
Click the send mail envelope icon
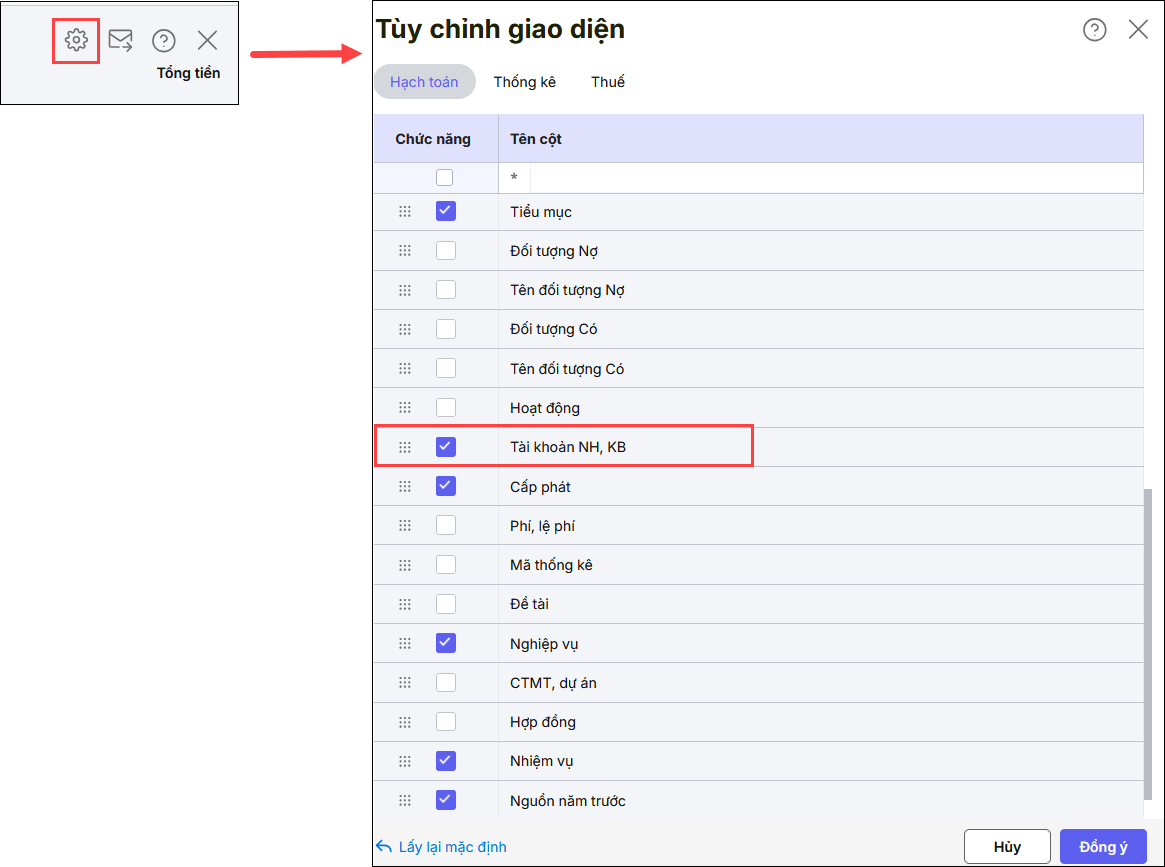120,40
